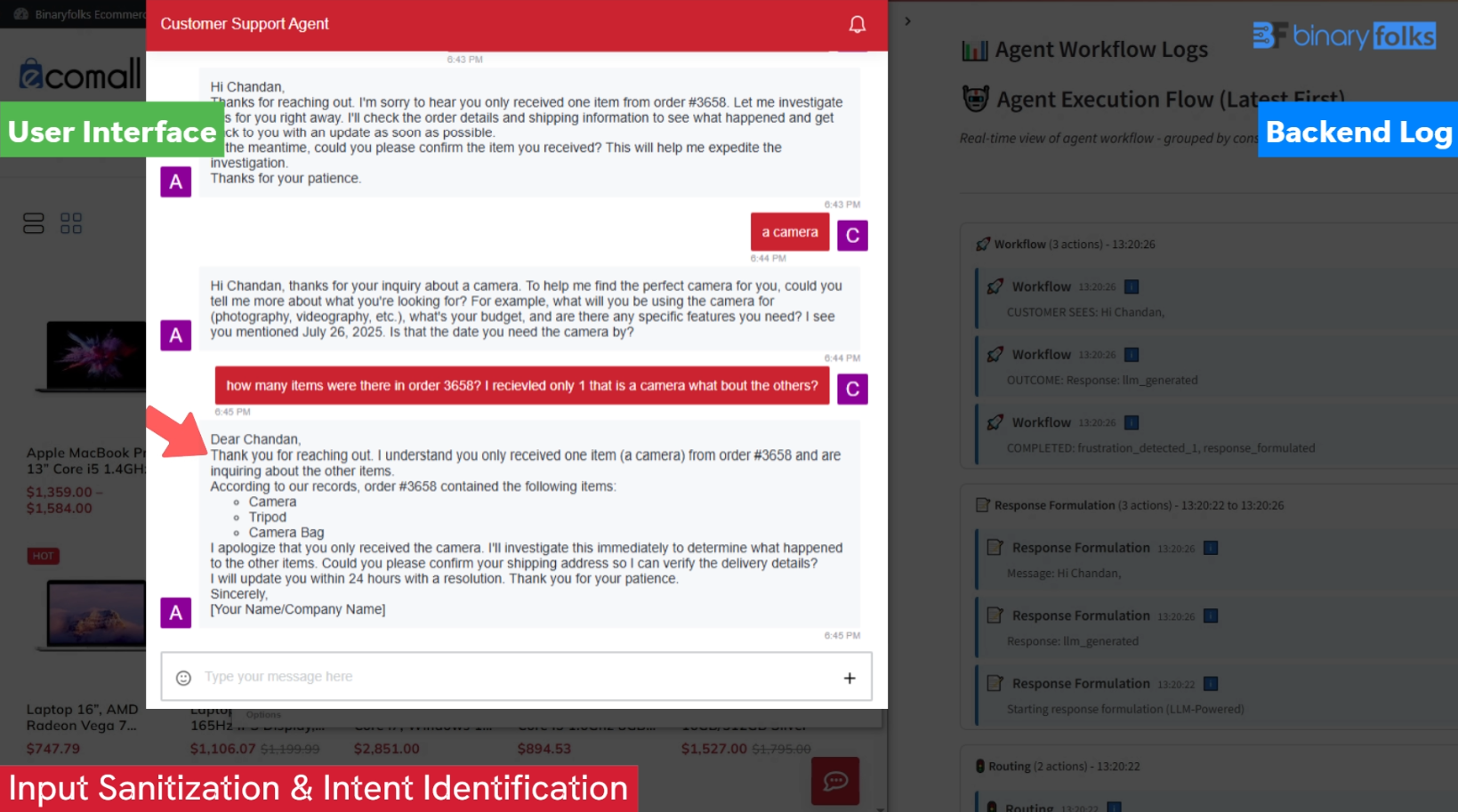This screenshot has height=812, width=1458.
Task: Click the plus attachment icon
Action: [850, 678]
